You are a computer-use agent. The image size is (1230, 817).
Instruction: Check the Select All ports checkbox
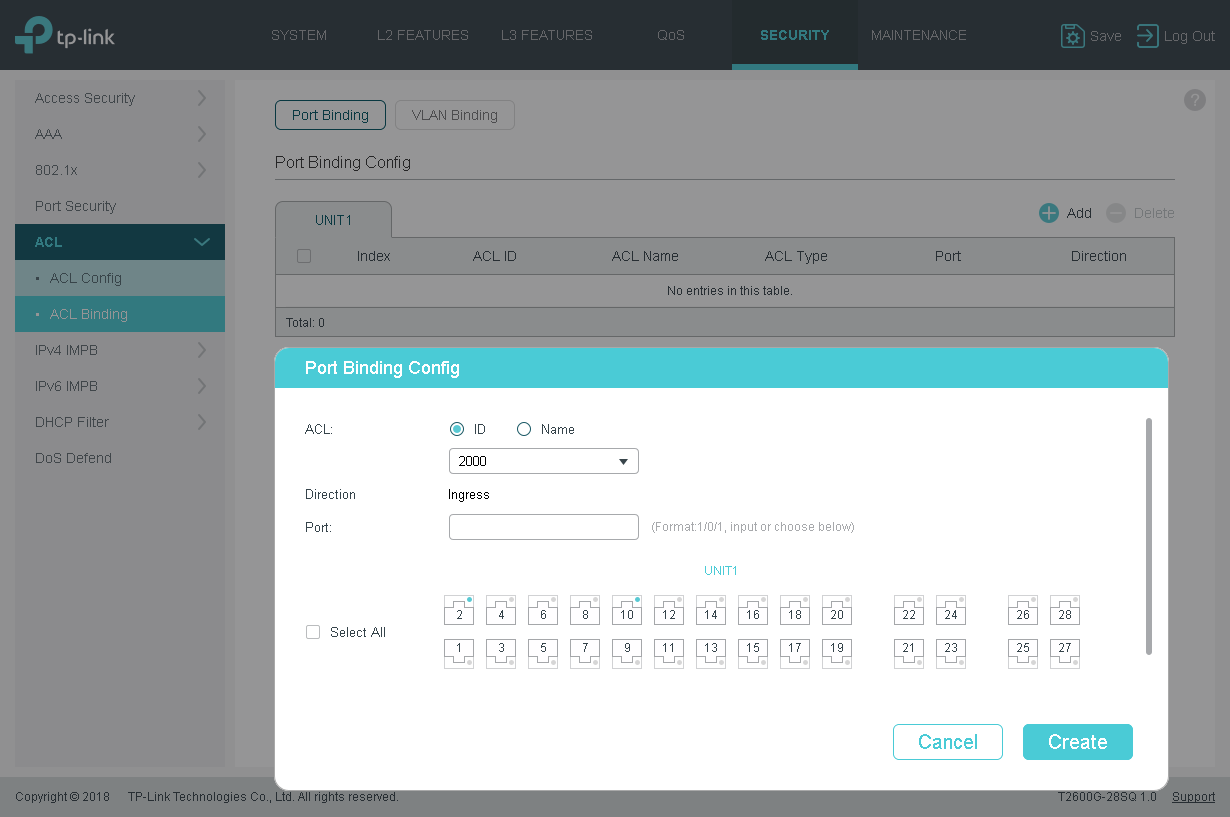click(313, 632)
